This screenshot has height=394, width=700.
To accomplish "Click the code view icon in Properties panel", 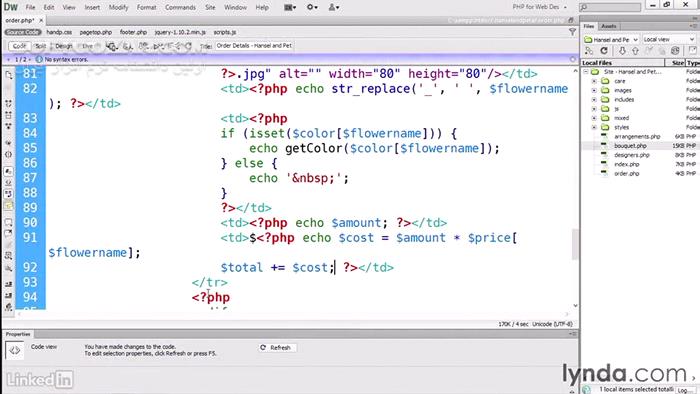I will (14, 350).
